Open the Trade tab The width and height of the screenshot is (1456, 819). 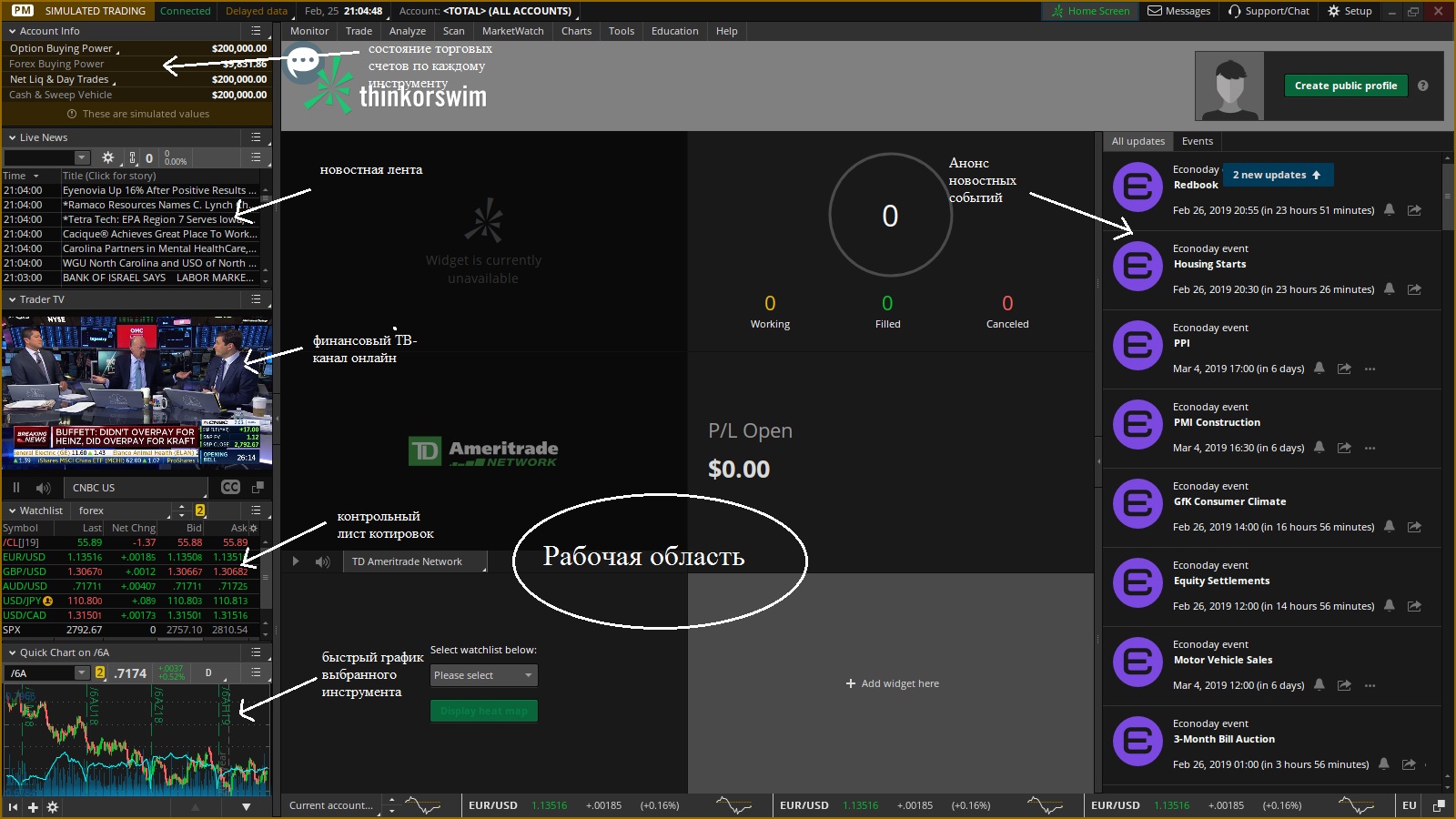(x=359, y=31)
